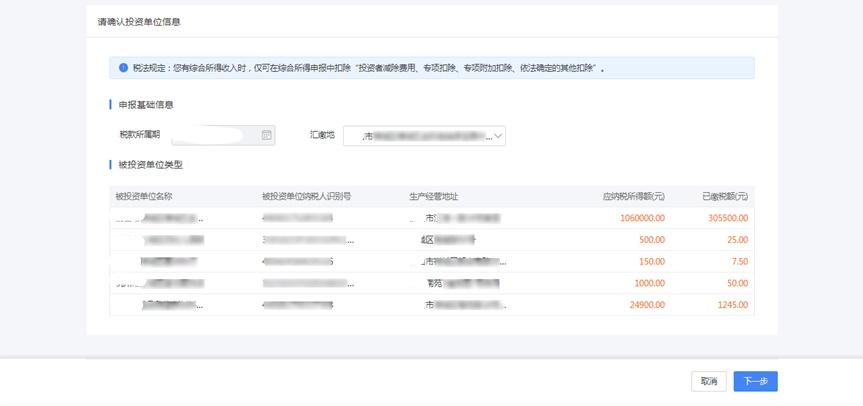Click the 请确认投资单位信息 page title
This screenshot has height=406, width=863.
[x=139, y=22]
